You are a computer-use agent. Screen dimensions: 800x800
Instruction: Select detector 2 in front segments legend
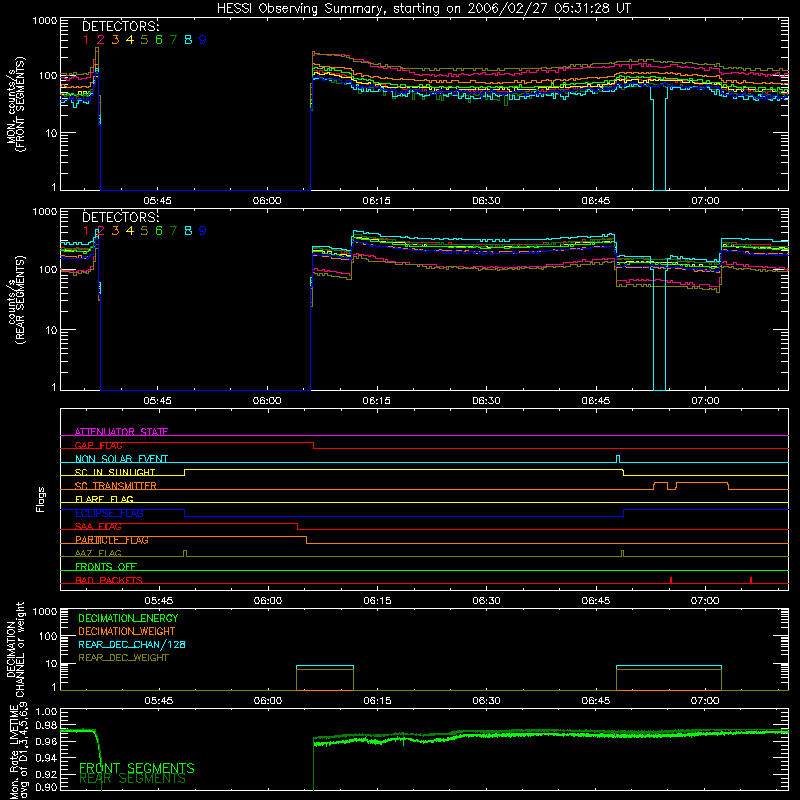[101, 40]
